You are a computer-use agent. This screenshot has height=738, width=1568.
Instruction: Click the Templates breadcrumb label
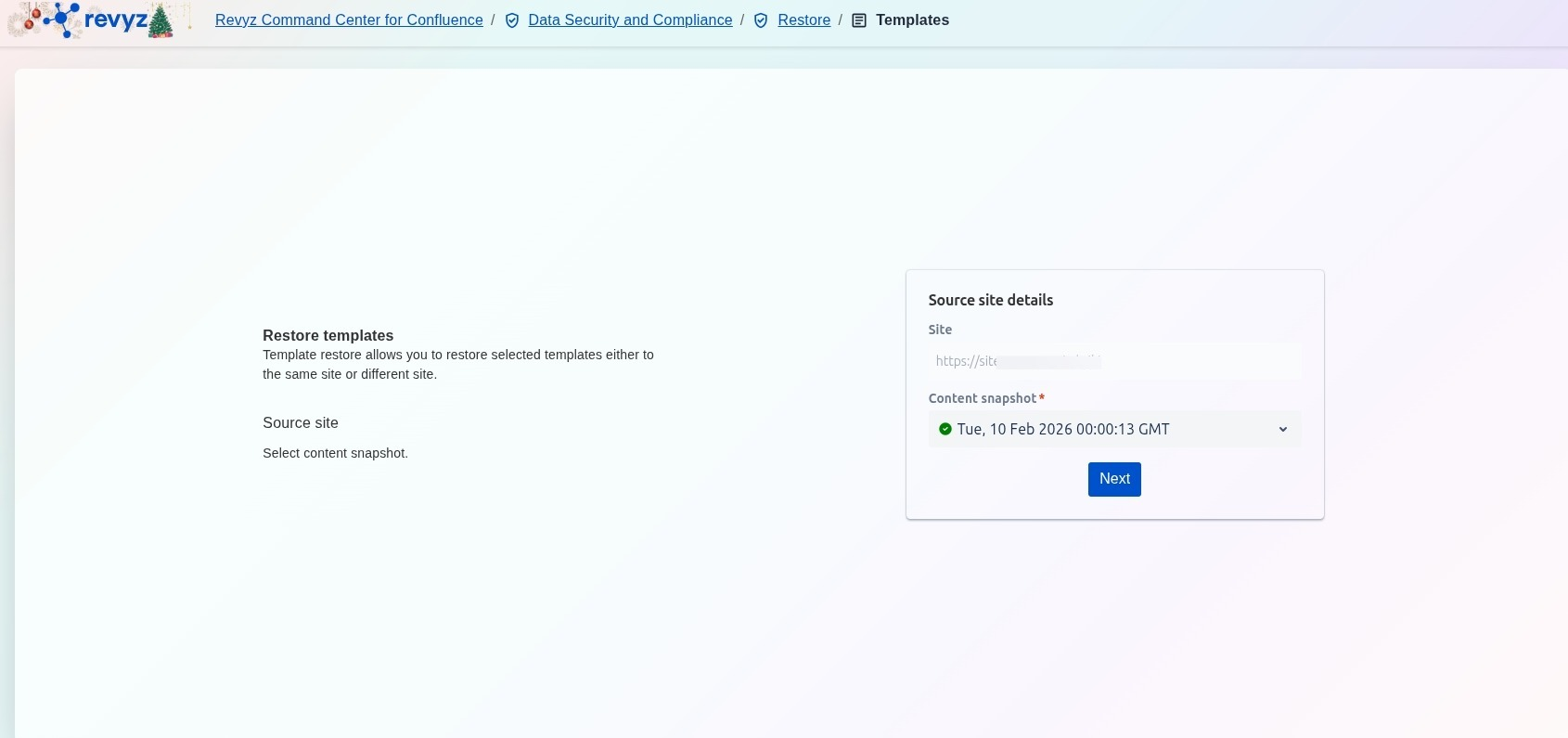(x=912, y=20)
